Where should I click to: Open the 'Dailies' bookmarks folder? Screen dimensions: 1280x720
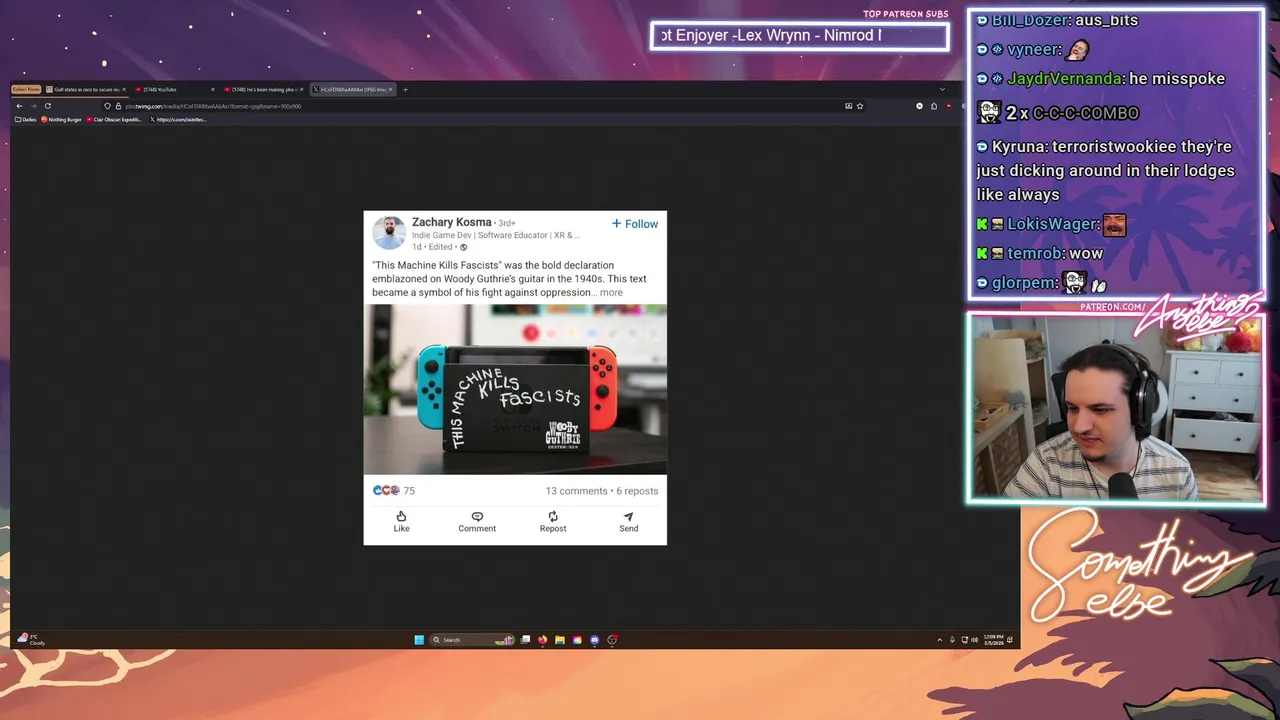27,120
